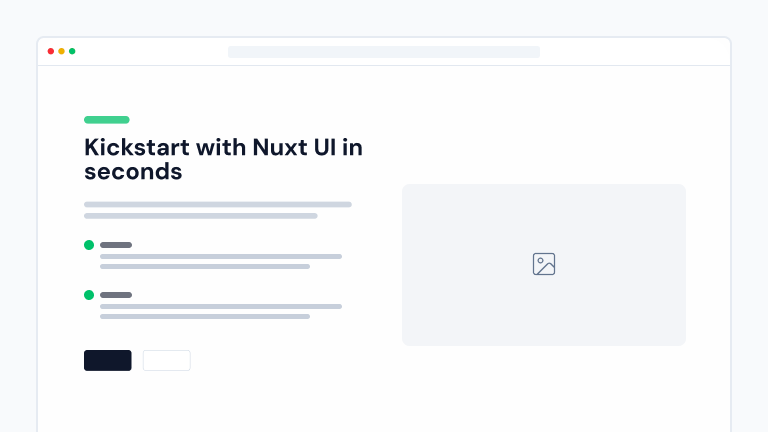Click the "Kickstart with Nuxt UI" headline

223,159
